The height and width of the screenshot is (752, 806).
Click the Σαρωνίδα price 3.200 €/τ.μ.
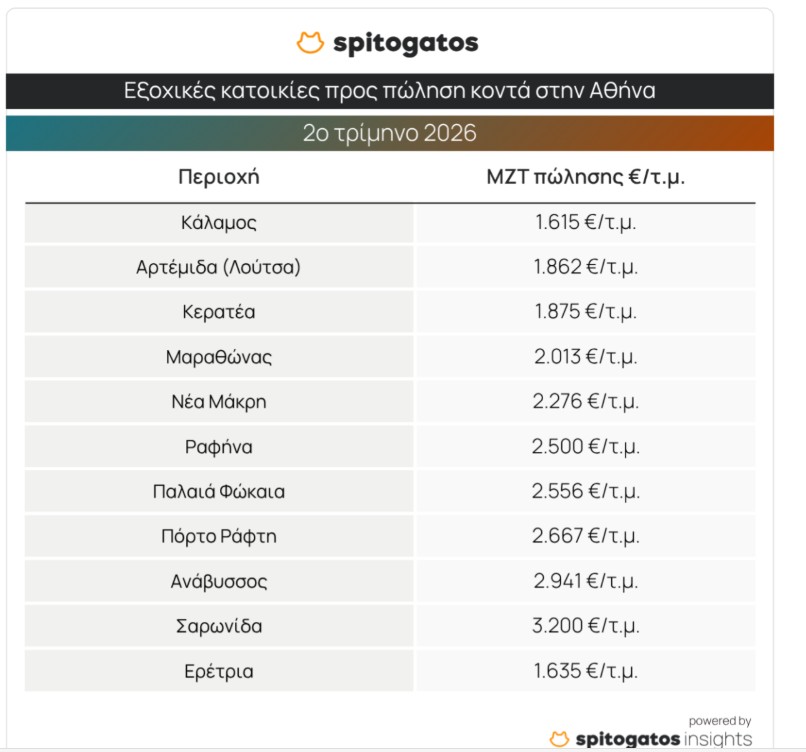(585, 626)
